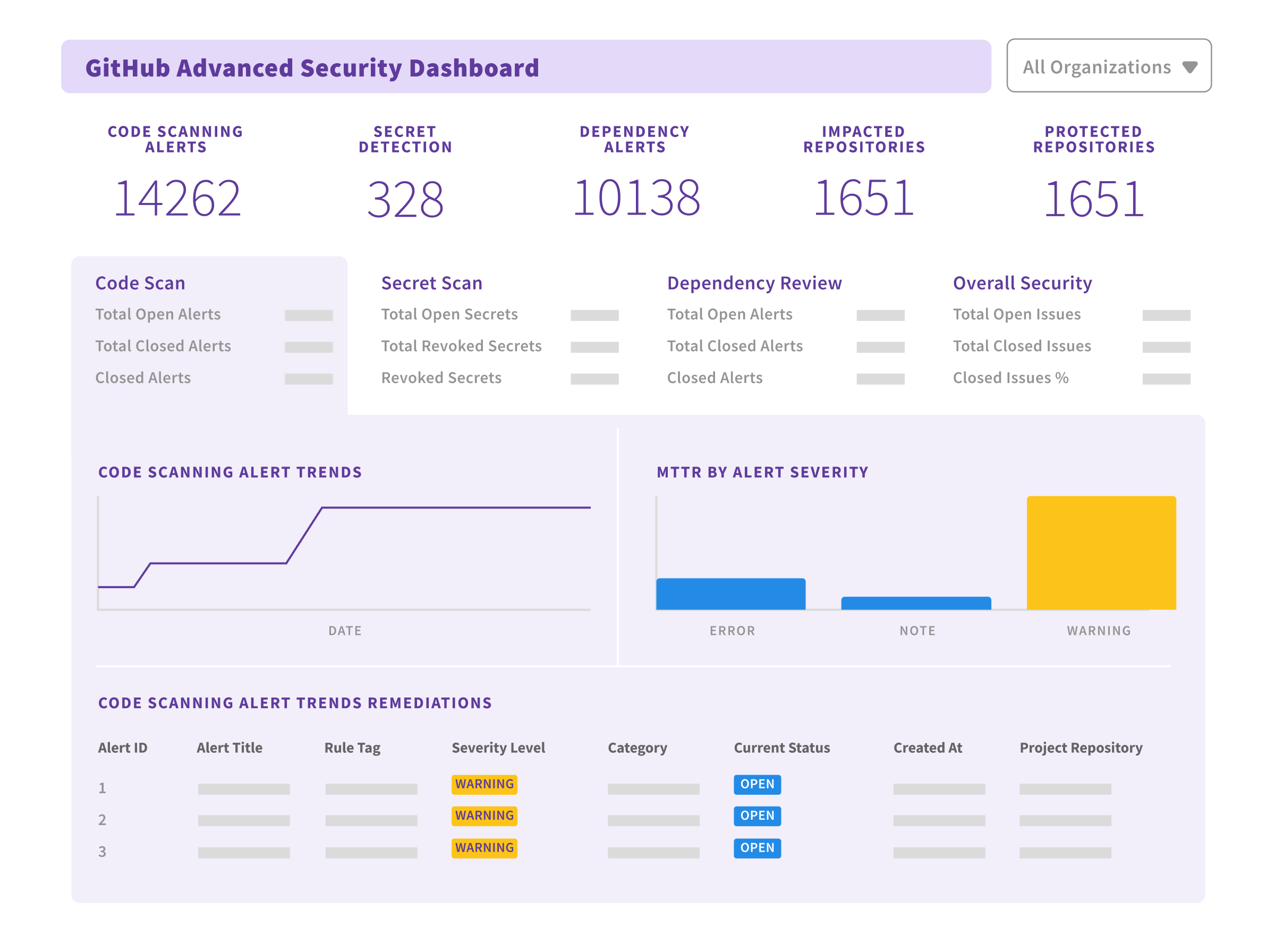
Task: Click the WARNING severity badge on row 1
Action: click(484, 784)
